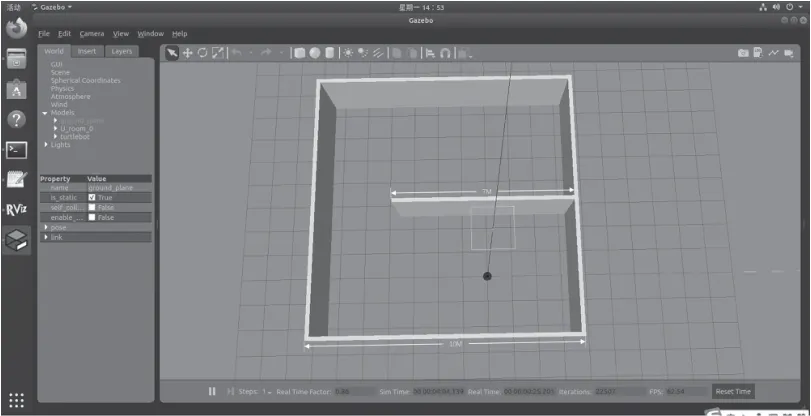Add a spot light
811x416 pixels.
(x=363, y=53)
